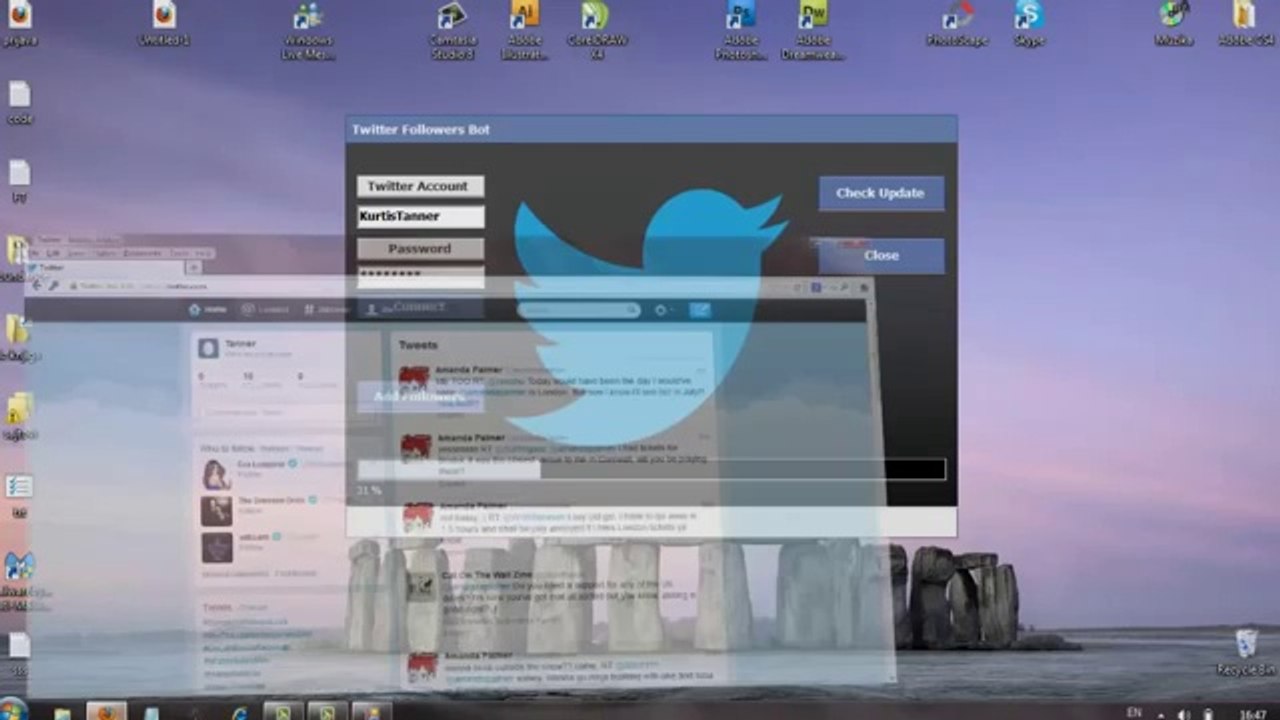Click the Connect button in bot window
The image size is (1280, 720).
420,307
